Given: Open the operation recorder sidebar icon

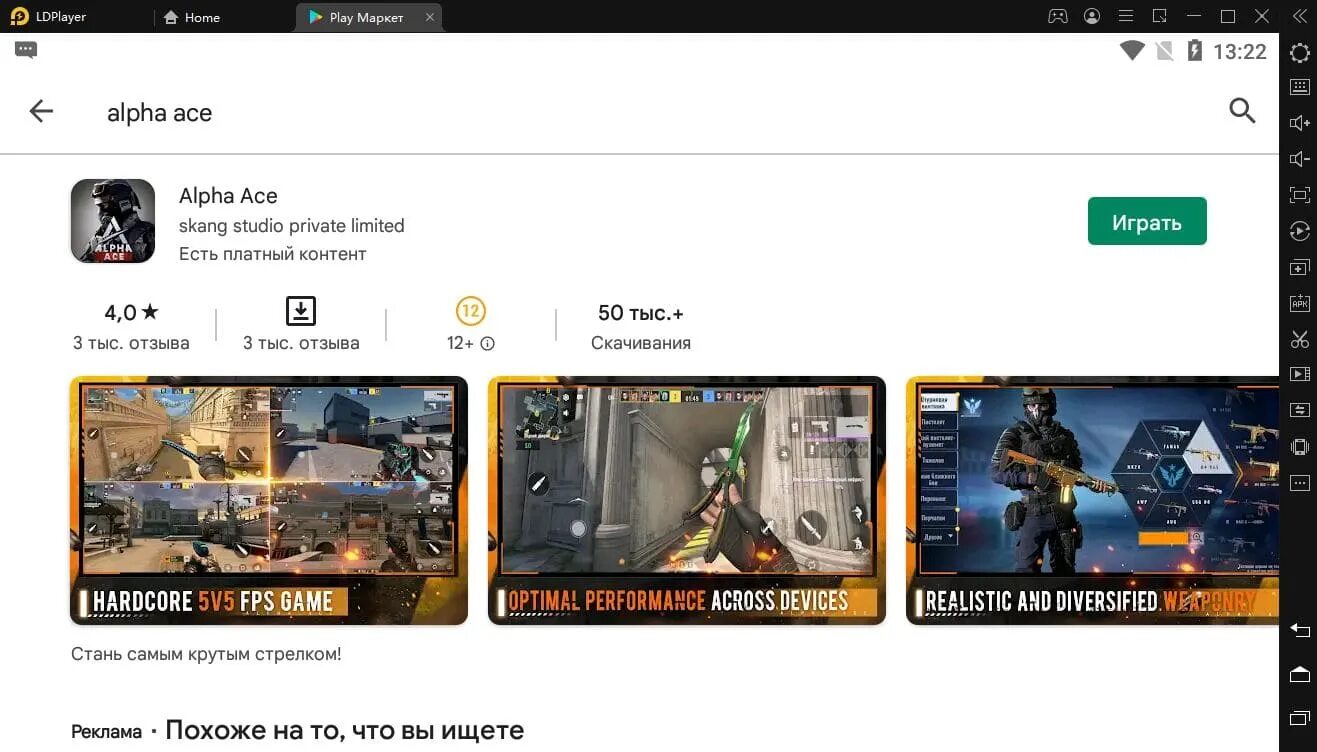Looking at the screenshot, I should (x=1300, y=231).
